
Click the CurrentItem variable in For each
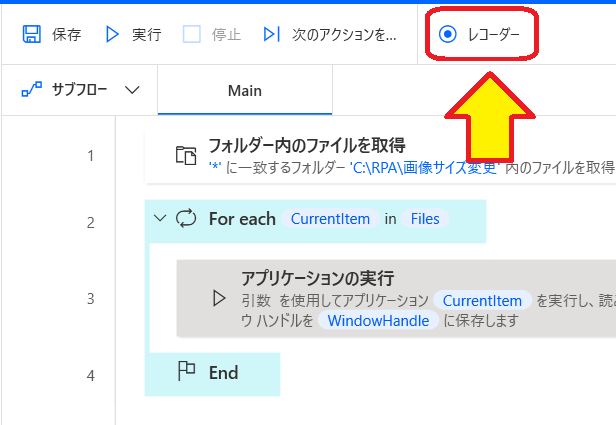pyautogui.click(x=330, y=219)
